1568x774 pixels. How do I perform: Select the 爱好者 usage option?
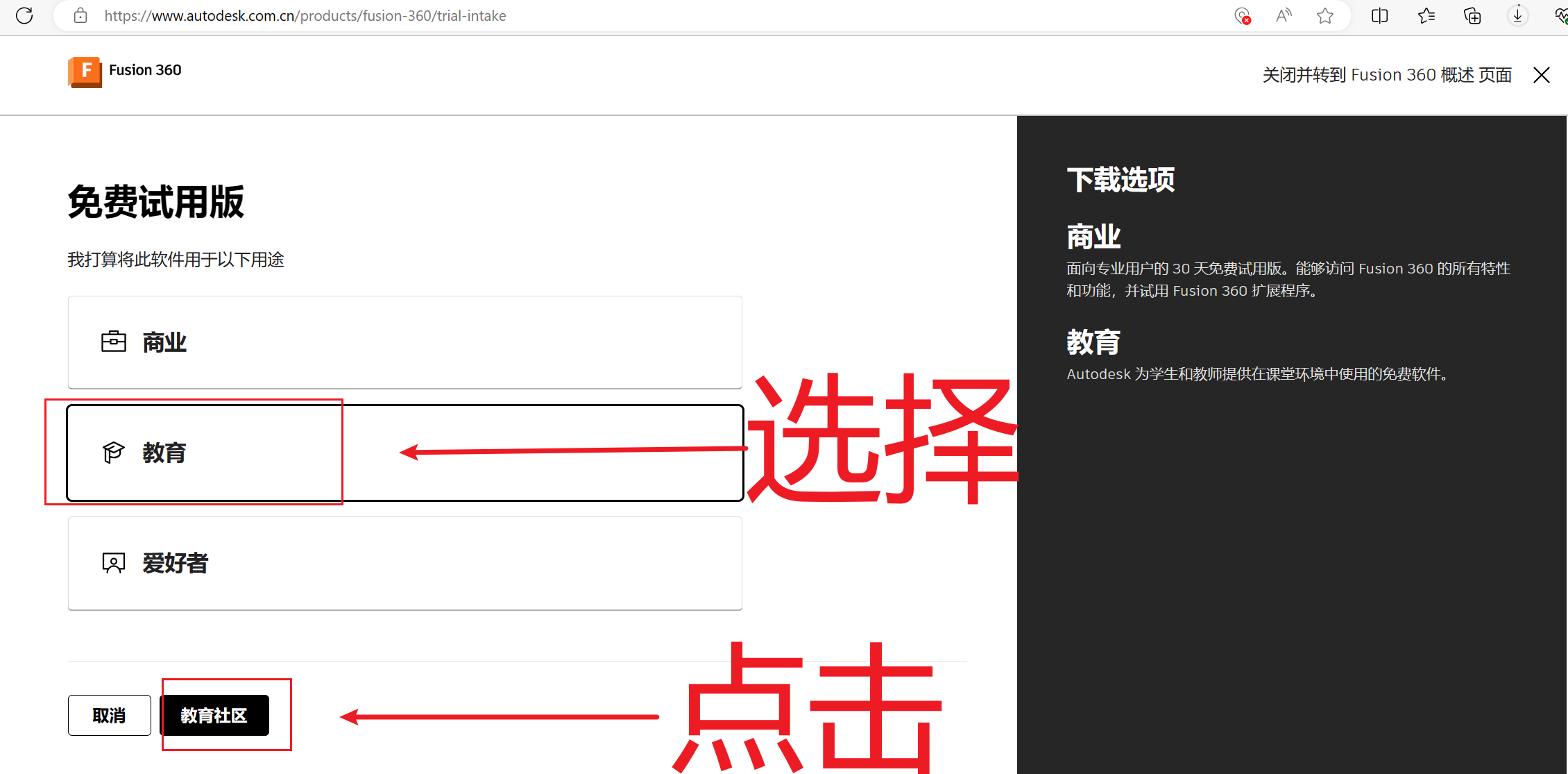pyautogui.click(x=405, y=563)
